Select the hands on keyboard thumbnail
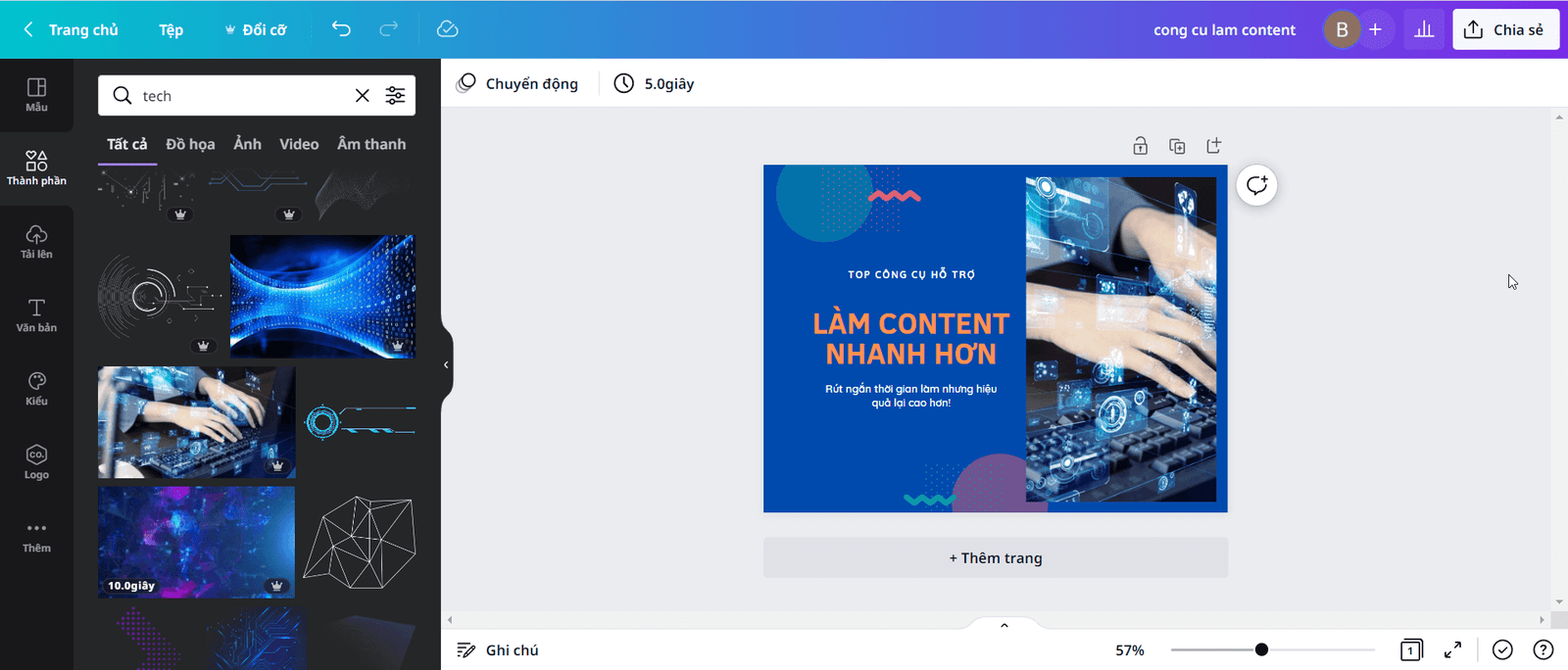This screenshot has width=1568, height=670. (196, 422)
